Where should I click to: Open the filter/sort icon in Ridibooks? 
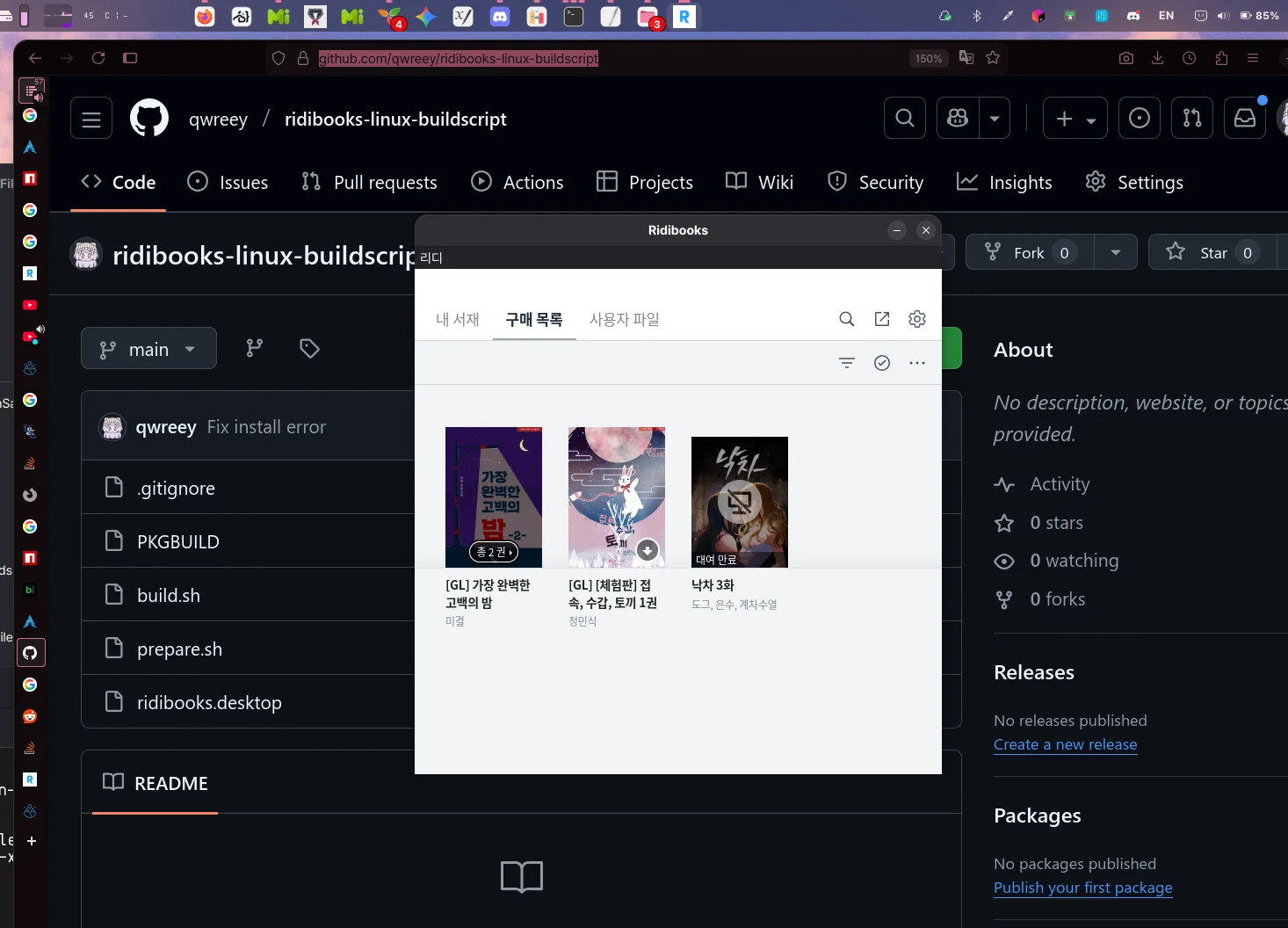pyautogui.click(x=846, y=363)
